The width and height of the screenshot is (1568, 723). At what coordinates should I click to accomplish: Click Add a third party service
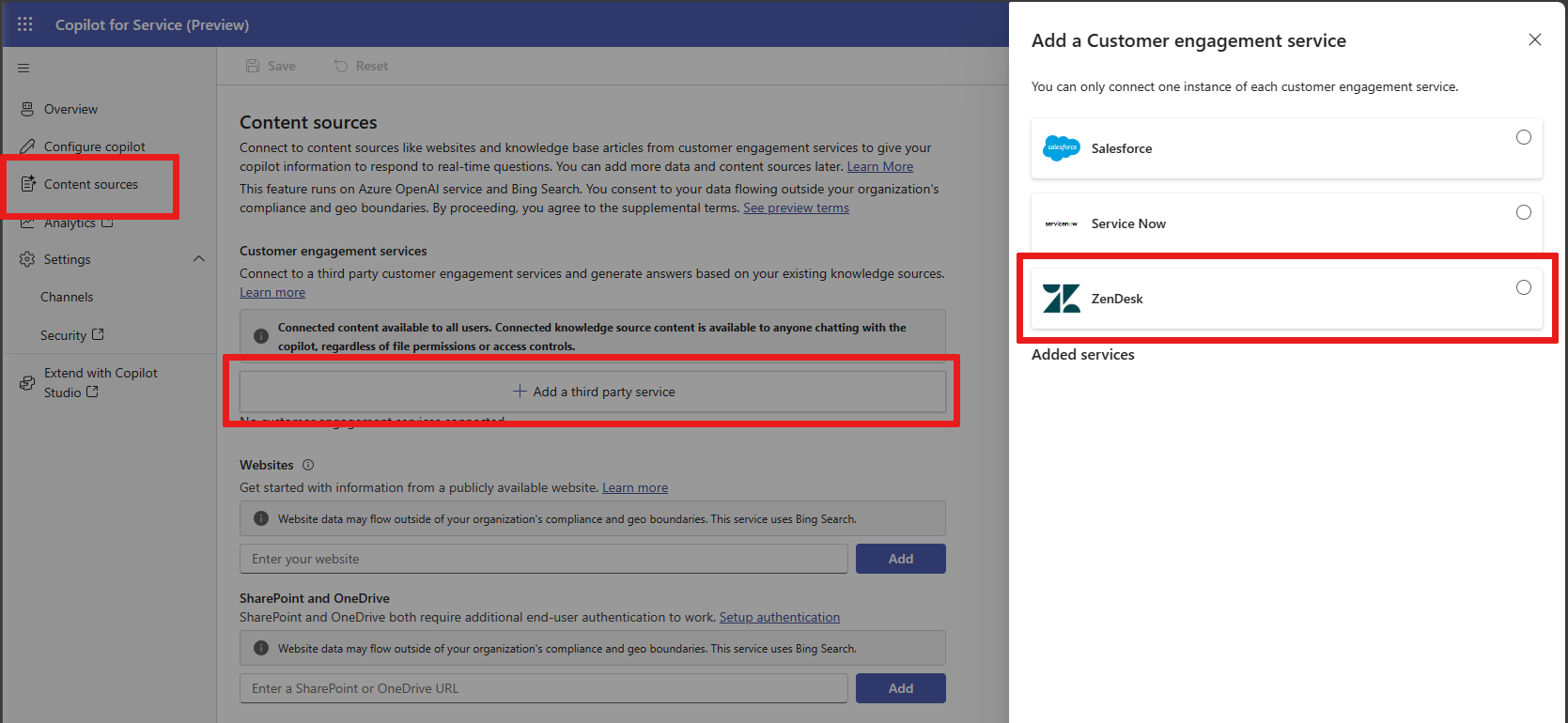[593, 392]
